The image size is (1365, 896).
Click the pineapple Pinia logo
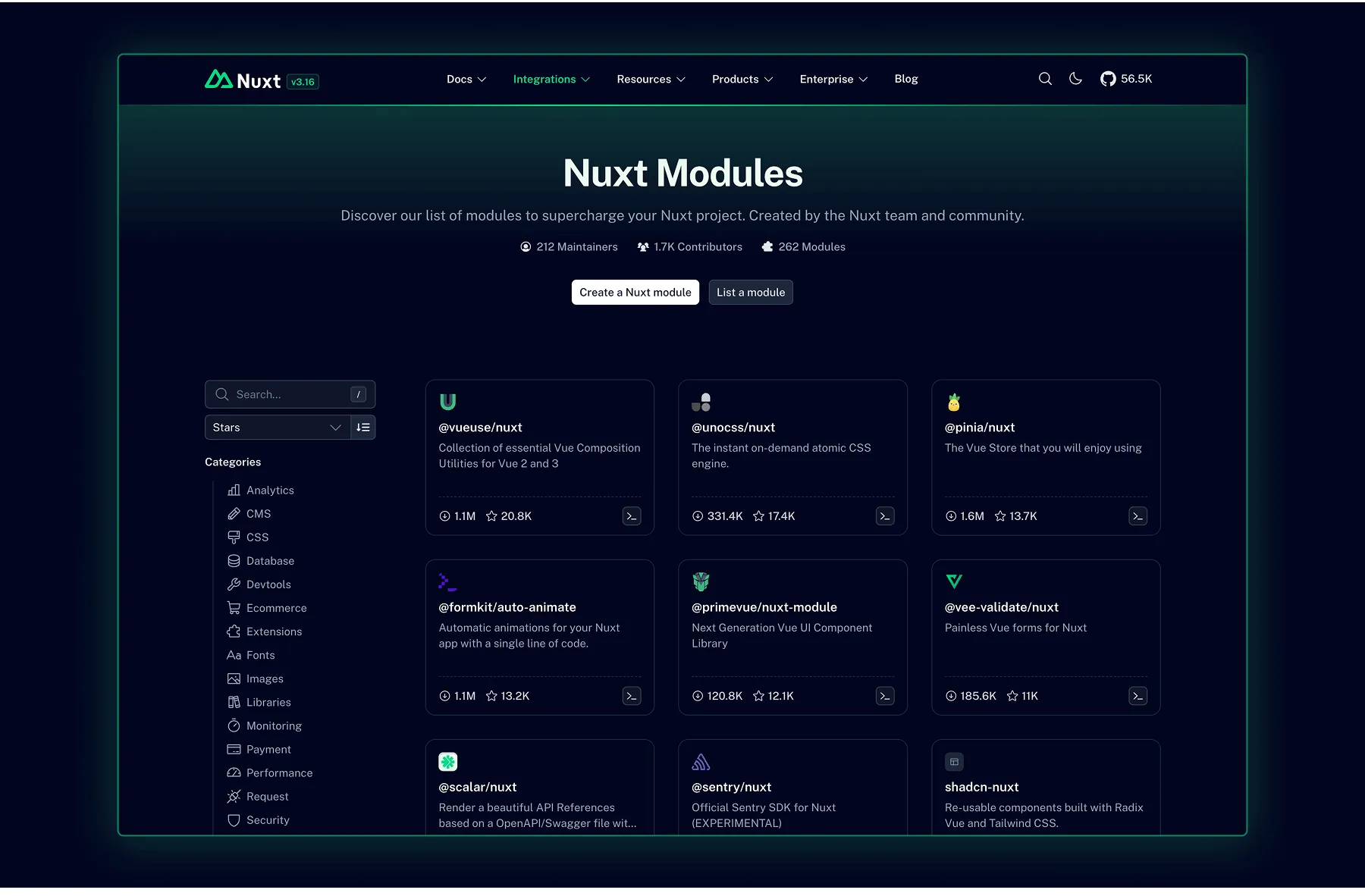[954, 402]
